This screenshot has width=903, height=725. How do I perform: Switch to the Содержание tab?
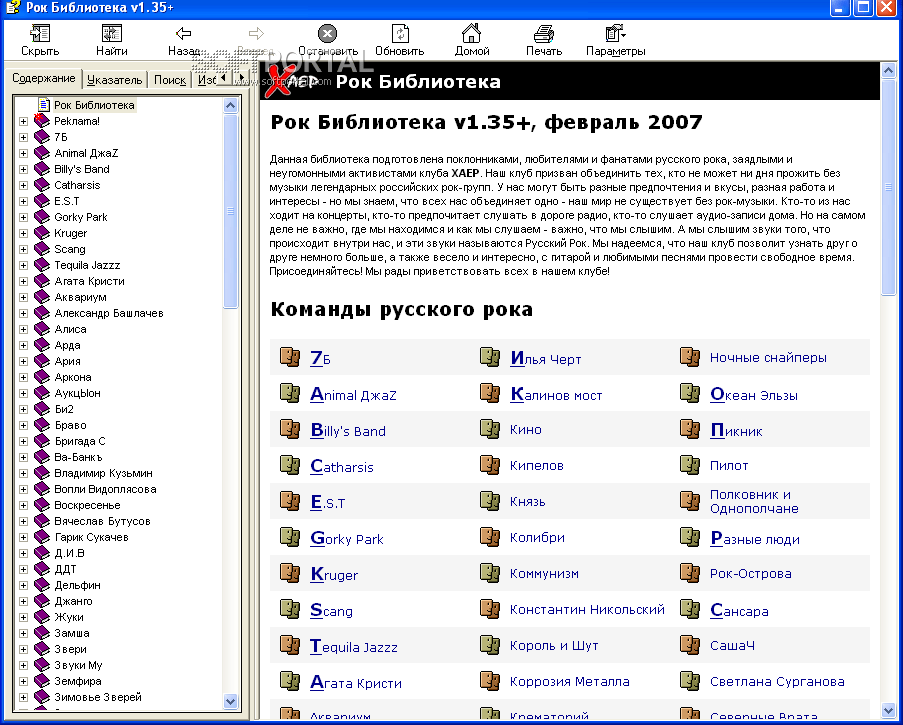tap(44, 78)
